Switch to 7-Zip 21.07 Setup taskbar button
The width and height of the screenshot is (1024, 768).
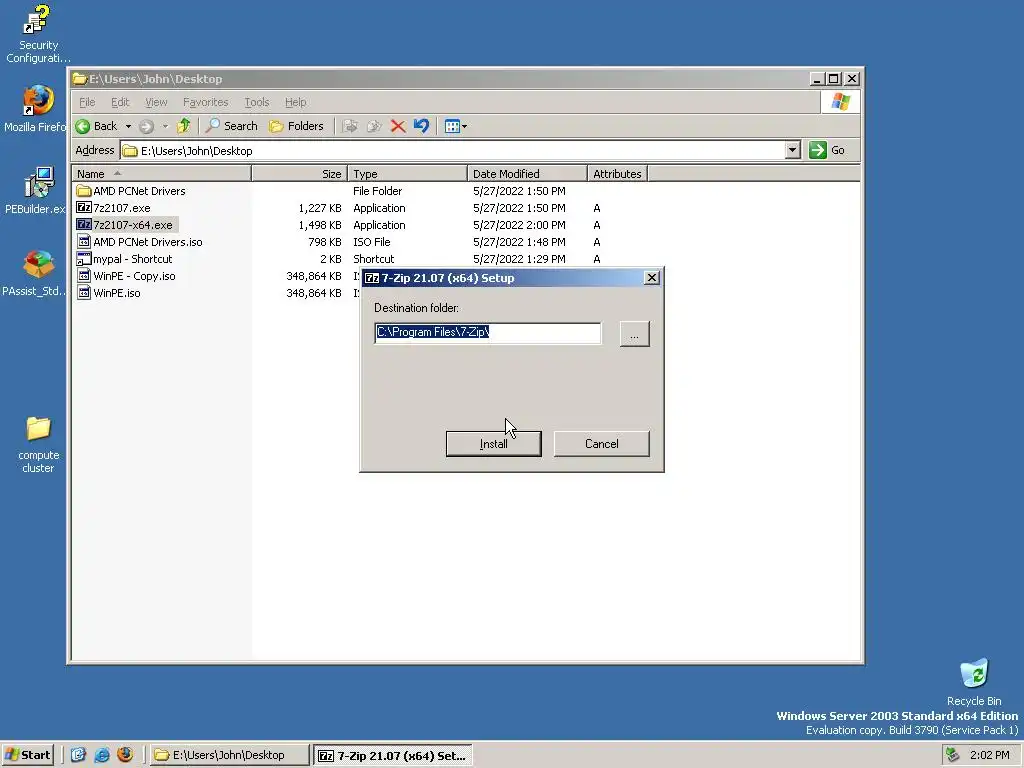point(392,756)
